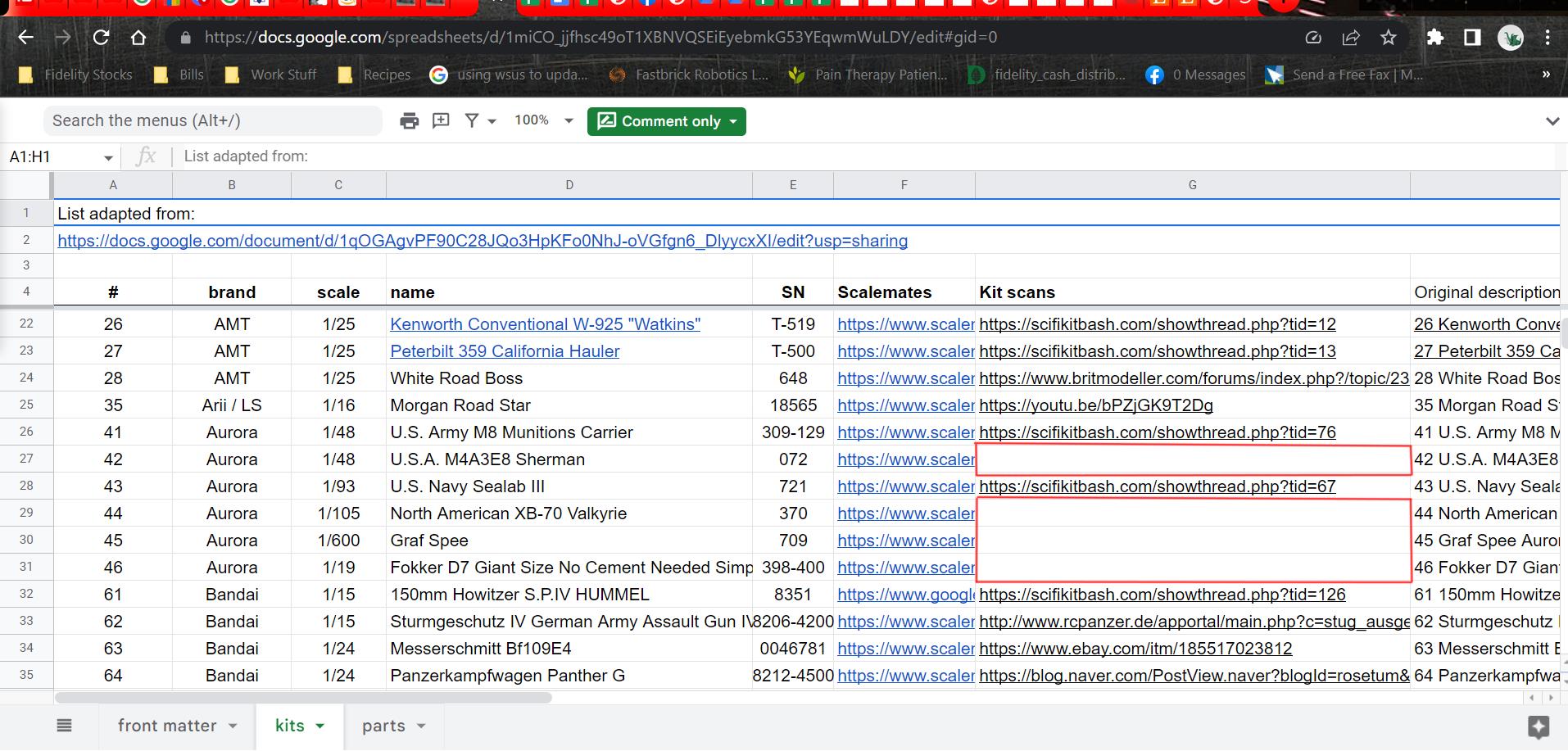
Task: Bookmark this page with the star icon
Action: coord(1388,38)
